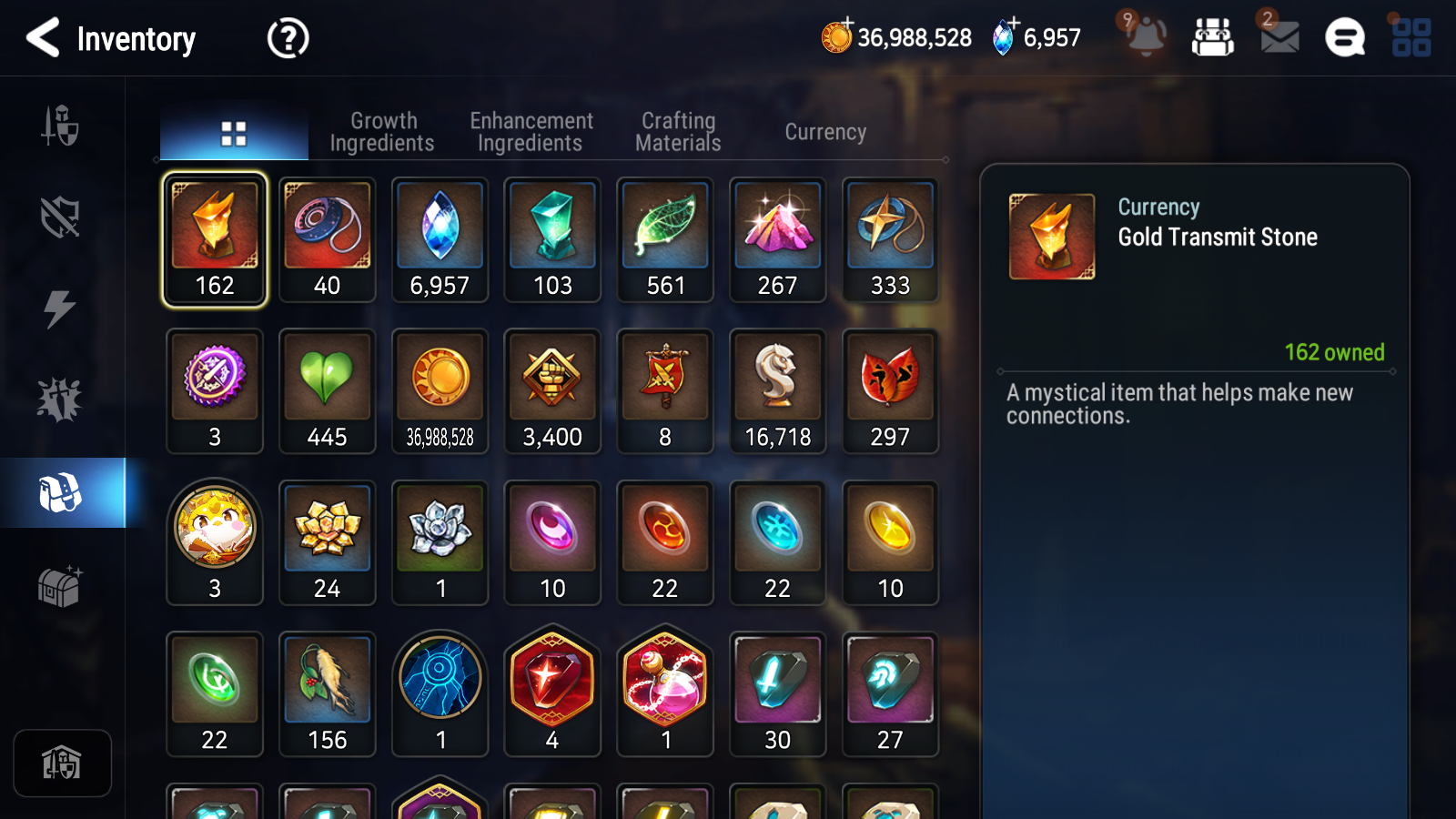Switch to the Growth Ingredients tab

click(x=382, y=132)
